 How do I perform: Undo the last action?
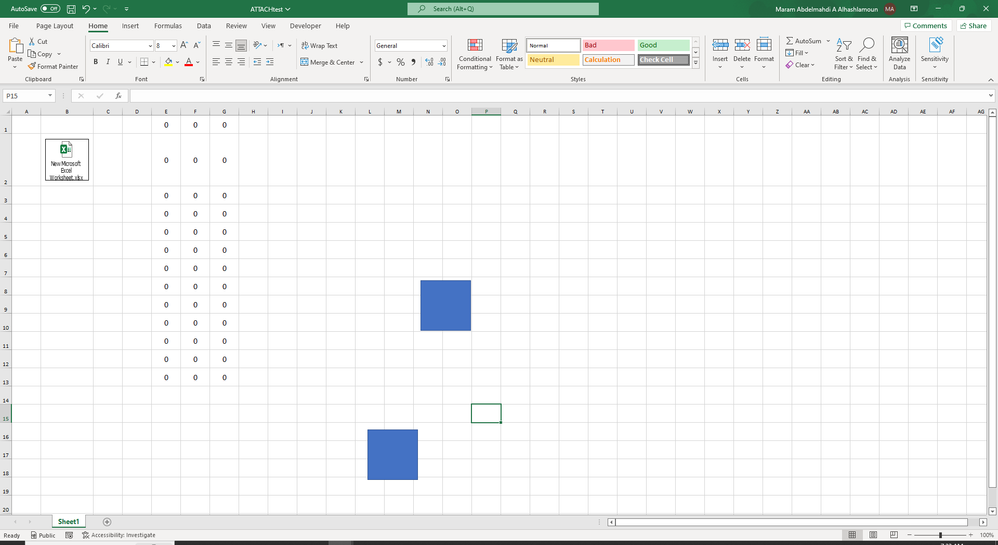pos(86,9)
